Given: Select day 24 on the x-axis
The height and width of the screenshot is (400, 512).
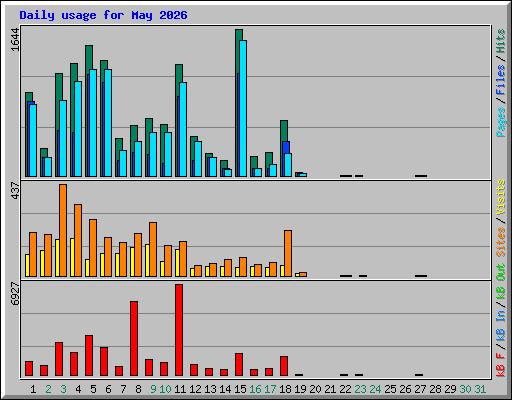Looking at the screenshot, I should [x=375, y=389].
